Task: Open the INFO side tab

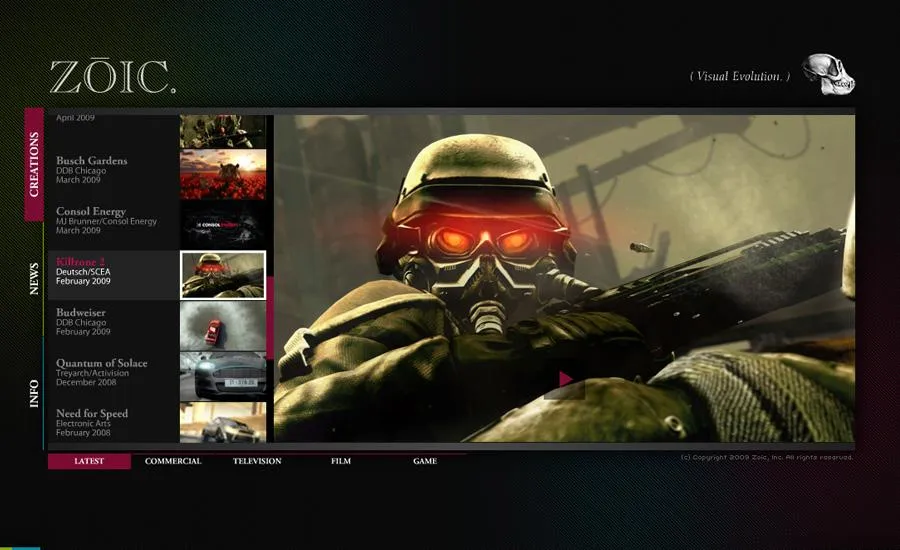Action: click(x=34, y=393)
